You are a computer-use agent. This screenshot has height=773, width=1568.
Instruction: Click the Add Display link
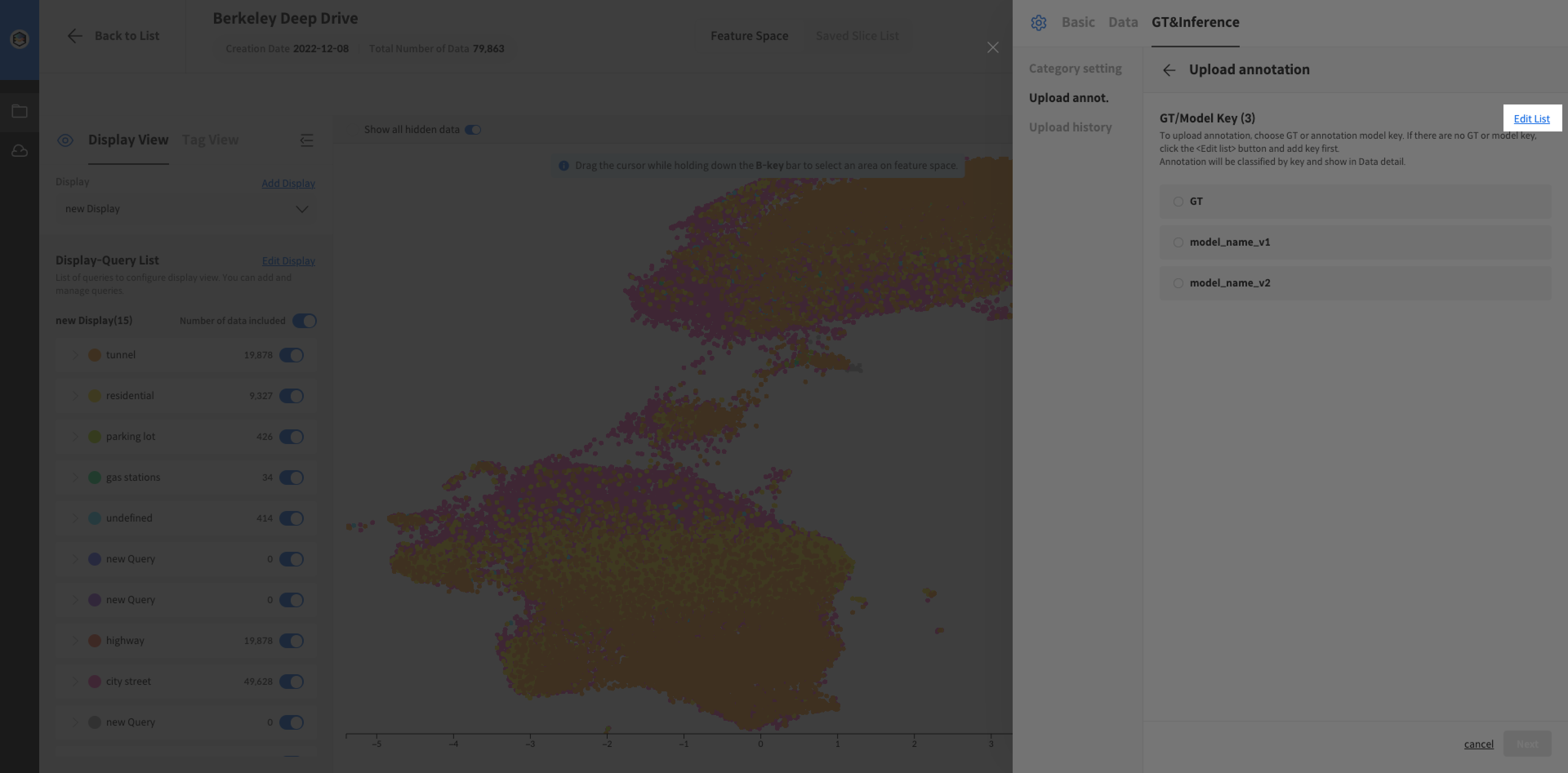click(288, 183)
